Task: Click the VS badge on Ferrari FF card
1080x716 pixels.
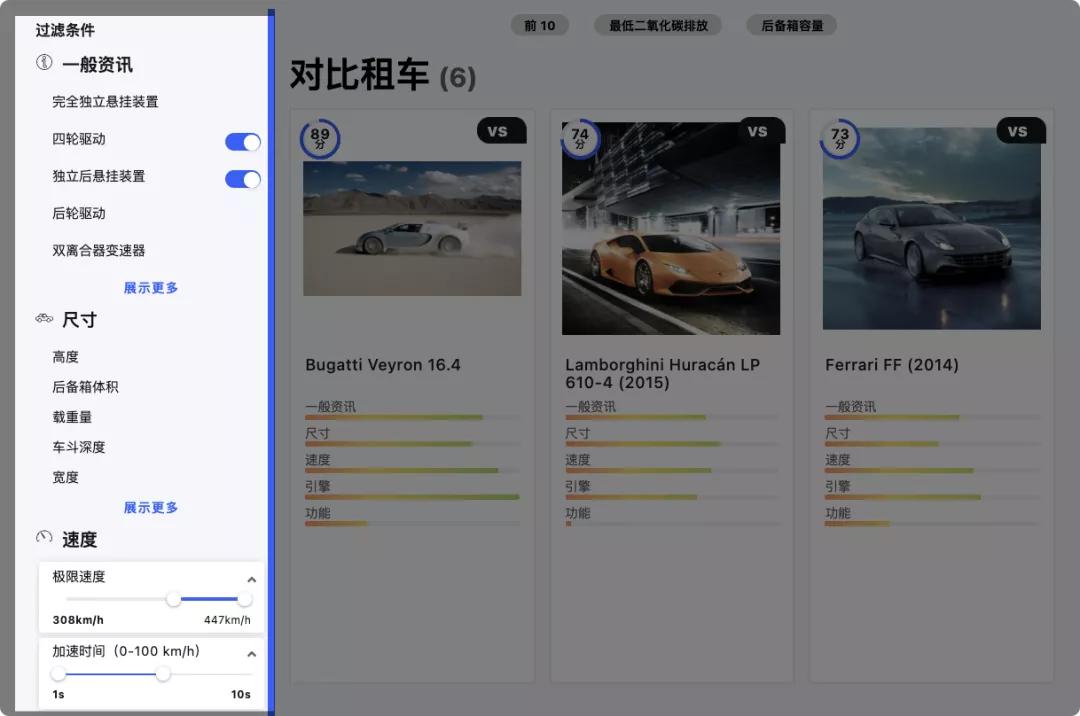Action: [x=1019, y=130]
